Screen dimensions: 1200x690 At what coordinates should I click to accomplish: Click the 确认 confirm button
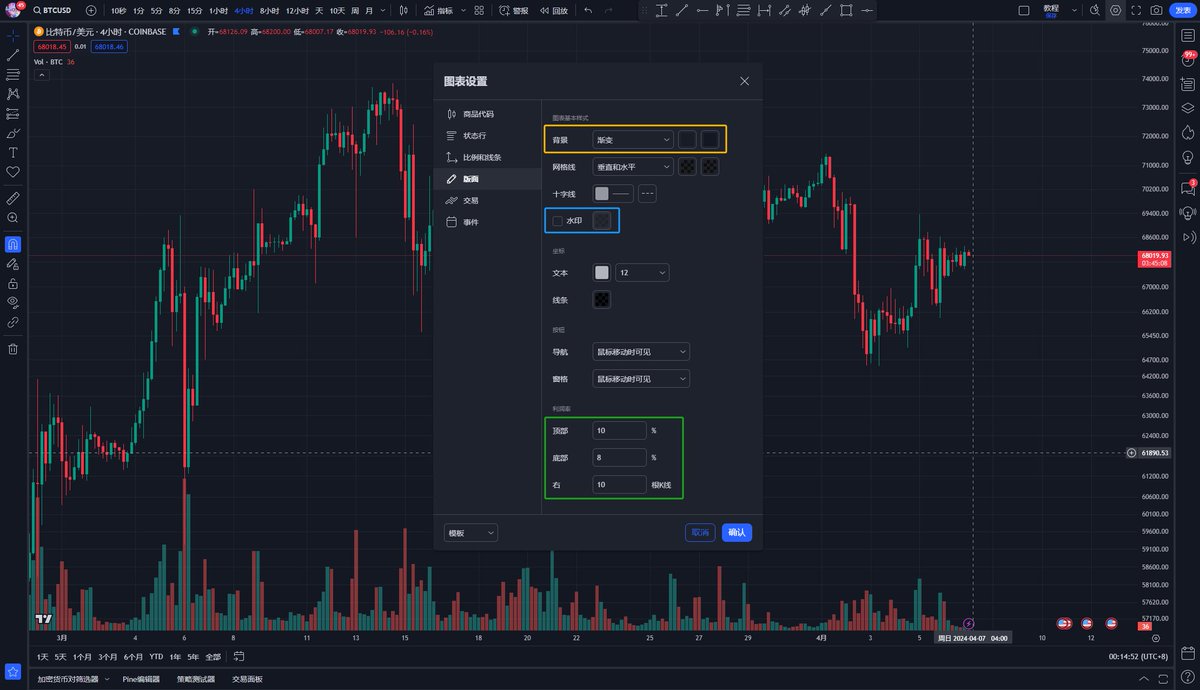pos(737,532)
